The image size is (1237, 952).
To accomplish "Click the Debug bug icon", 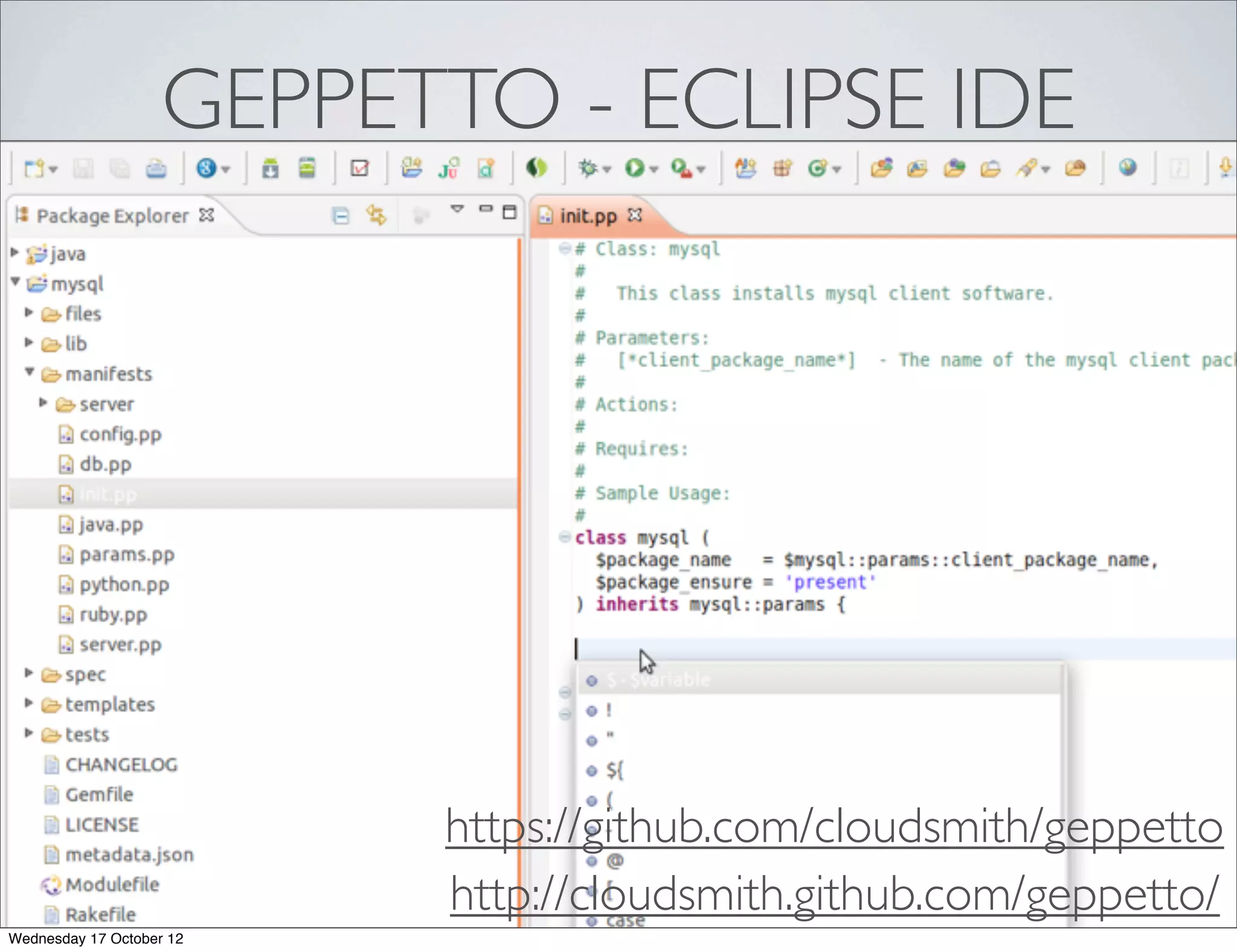I will (588, 168).
